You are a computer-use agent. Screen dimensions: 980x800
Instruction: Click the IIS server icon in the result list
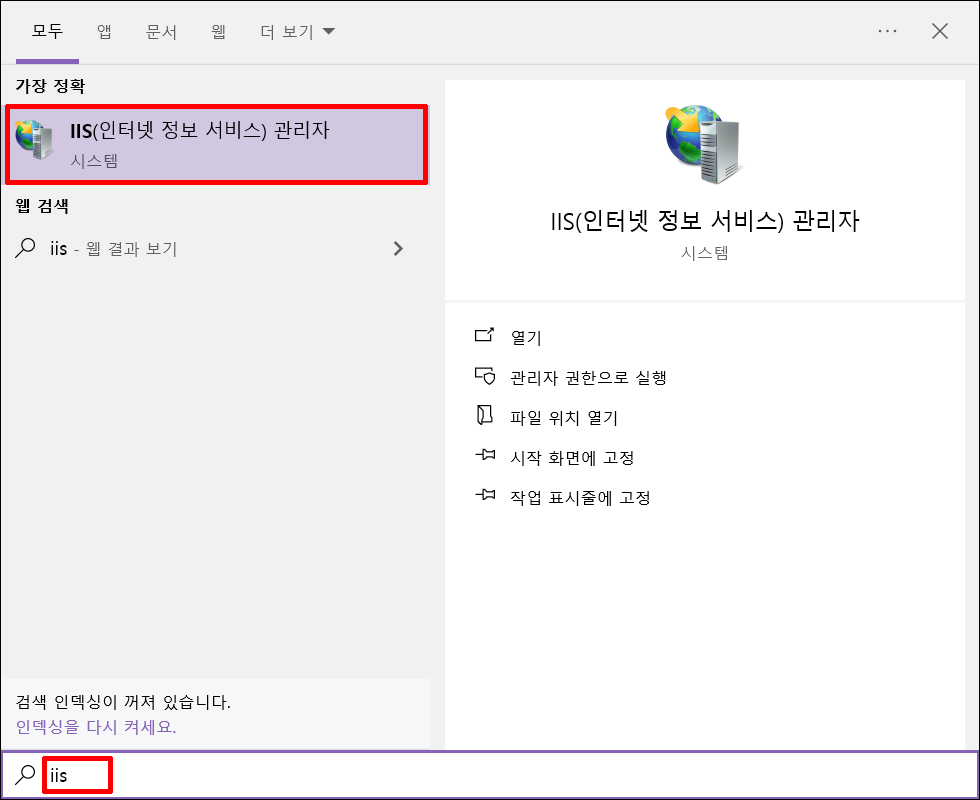point(34,139)
